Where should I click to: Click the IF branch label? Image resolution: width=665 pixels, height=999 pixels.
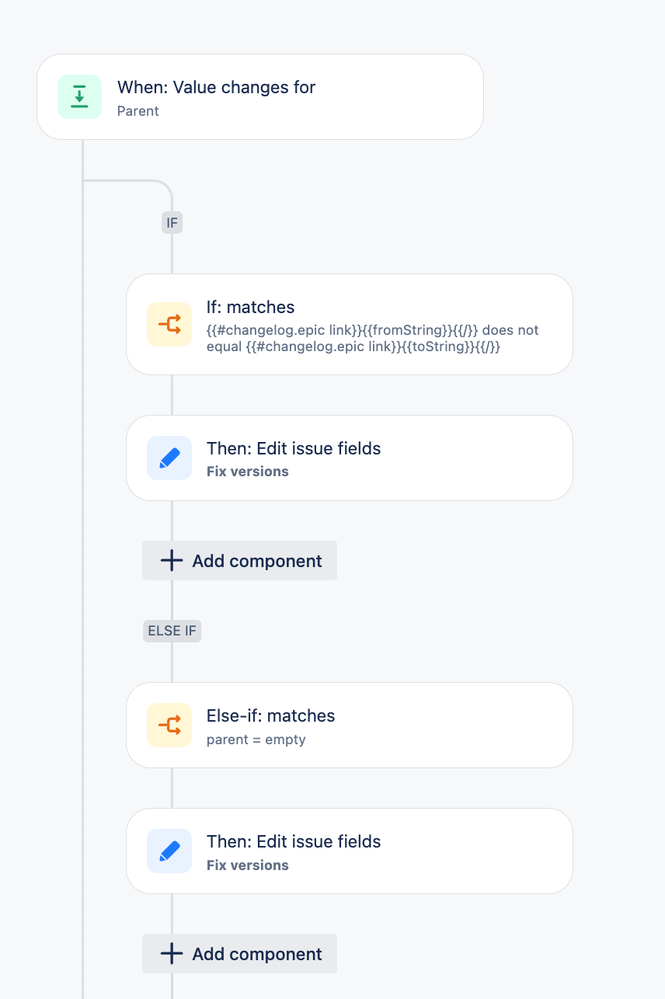[172, 223]
